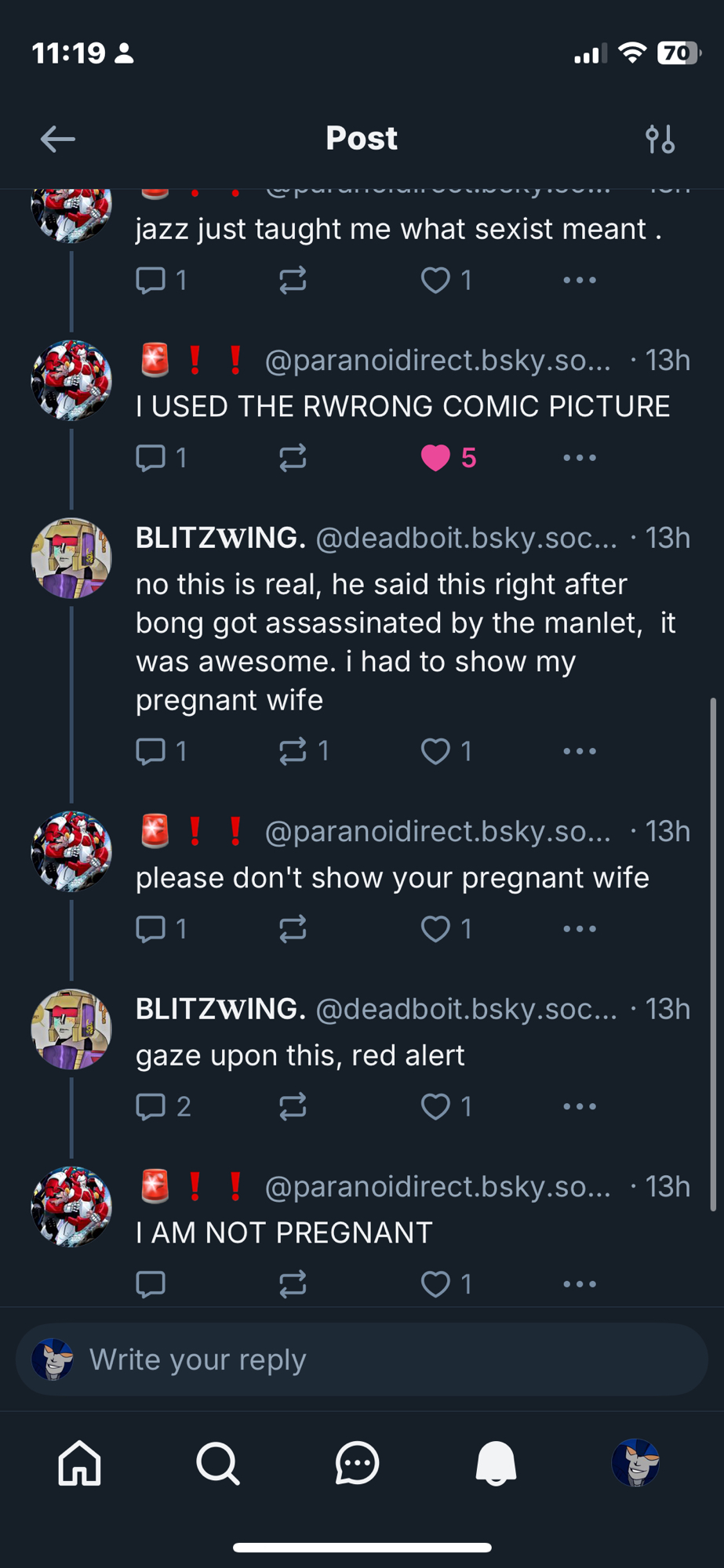Repost "please don't show your pregnant wife"
This screenshot has width=724, height=1568.
[x=293, y=929]
